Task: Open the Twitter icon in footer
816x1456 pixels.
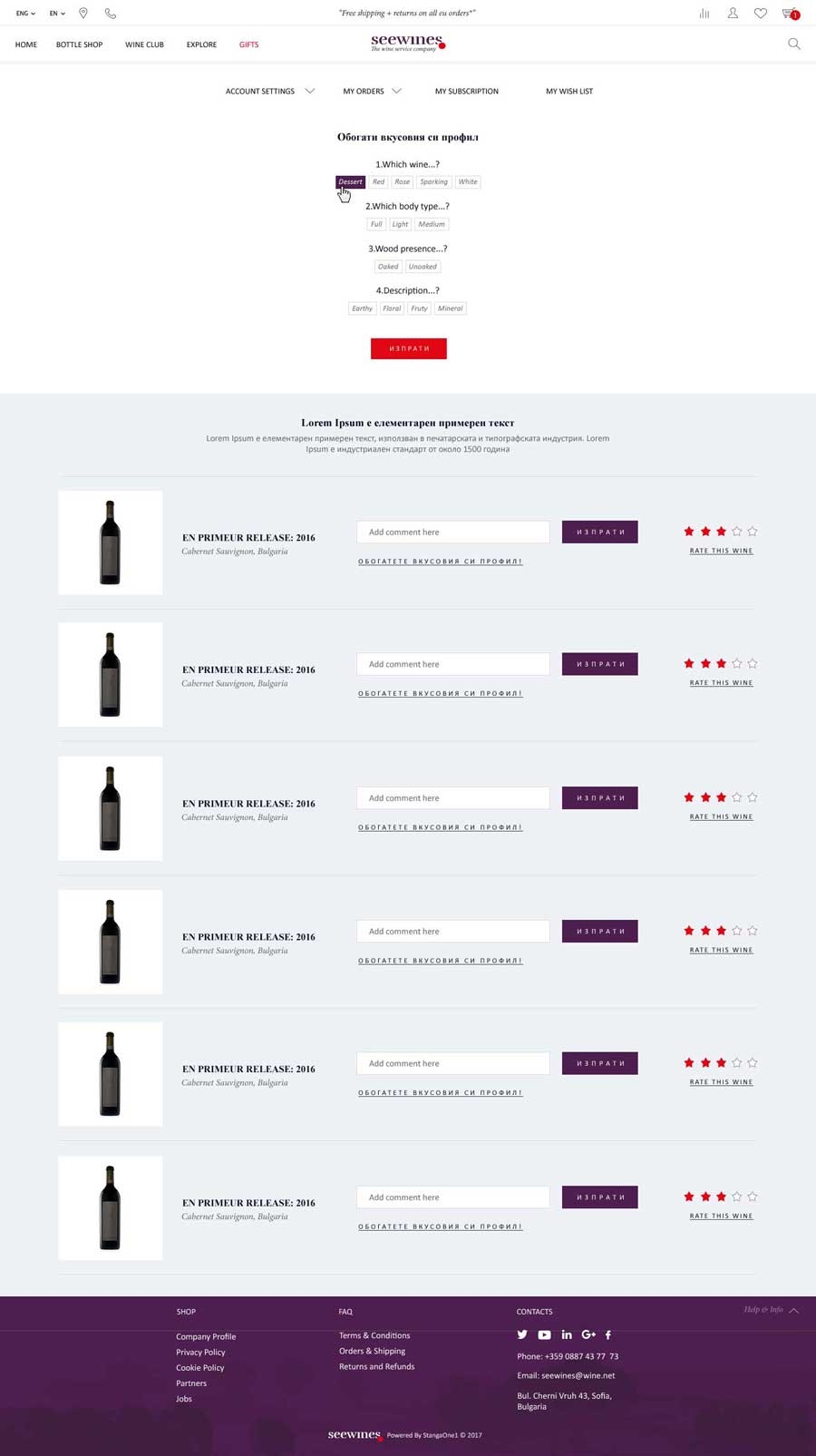Action: click(x=522, y=1334)
